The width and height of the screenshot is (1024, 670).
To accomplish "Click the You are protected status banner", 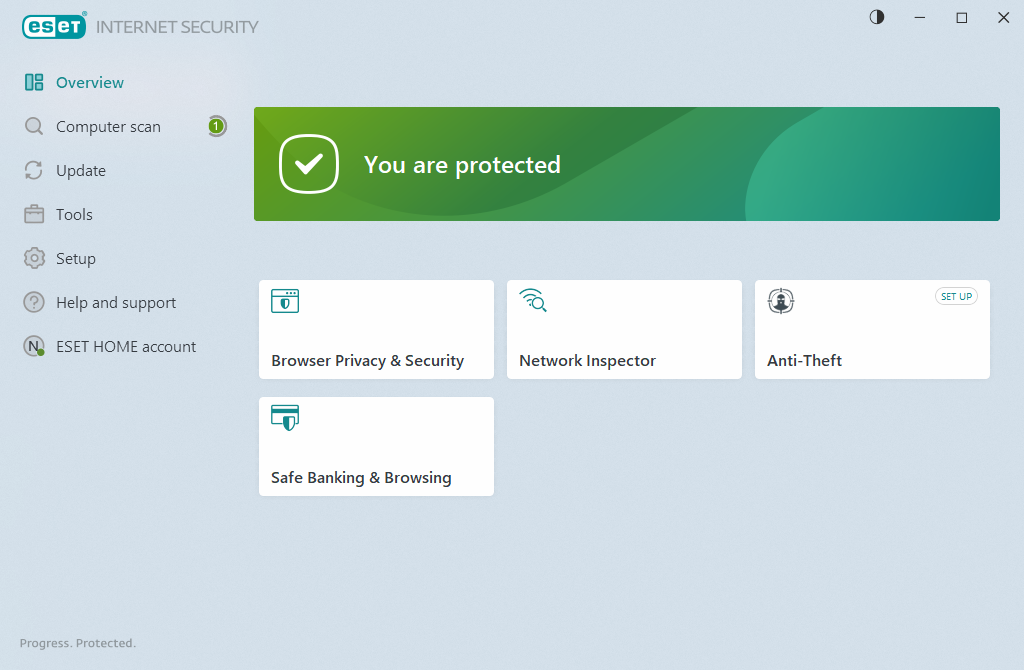I will (626, 164).
